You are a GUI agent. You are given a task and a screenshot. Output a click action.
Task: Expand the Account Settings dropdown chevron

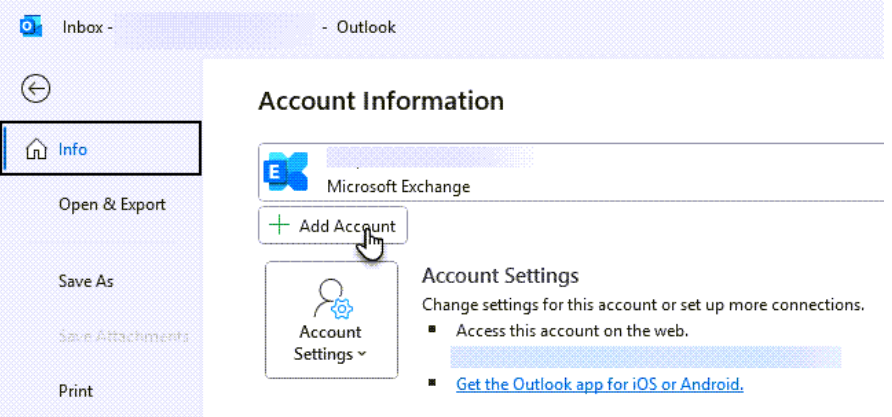pos(362,354)
